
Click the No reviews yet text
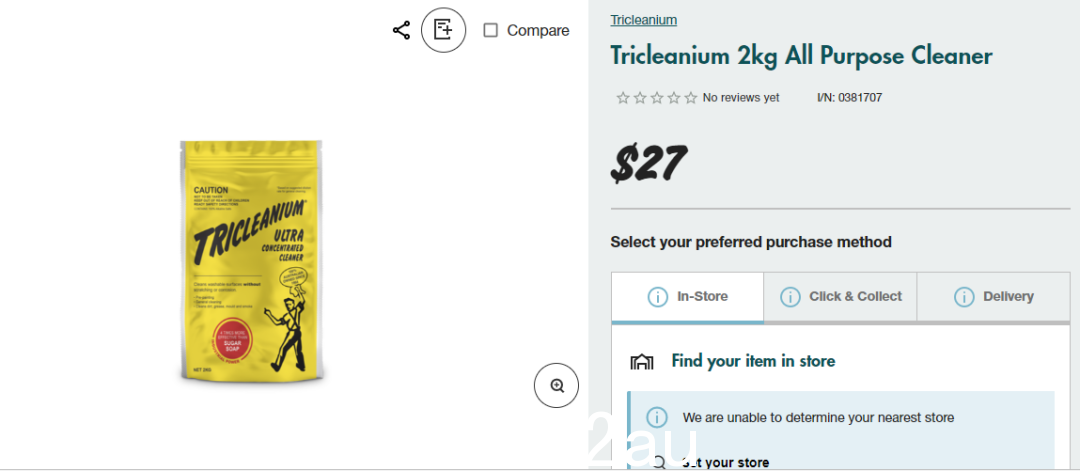point(741,98)
